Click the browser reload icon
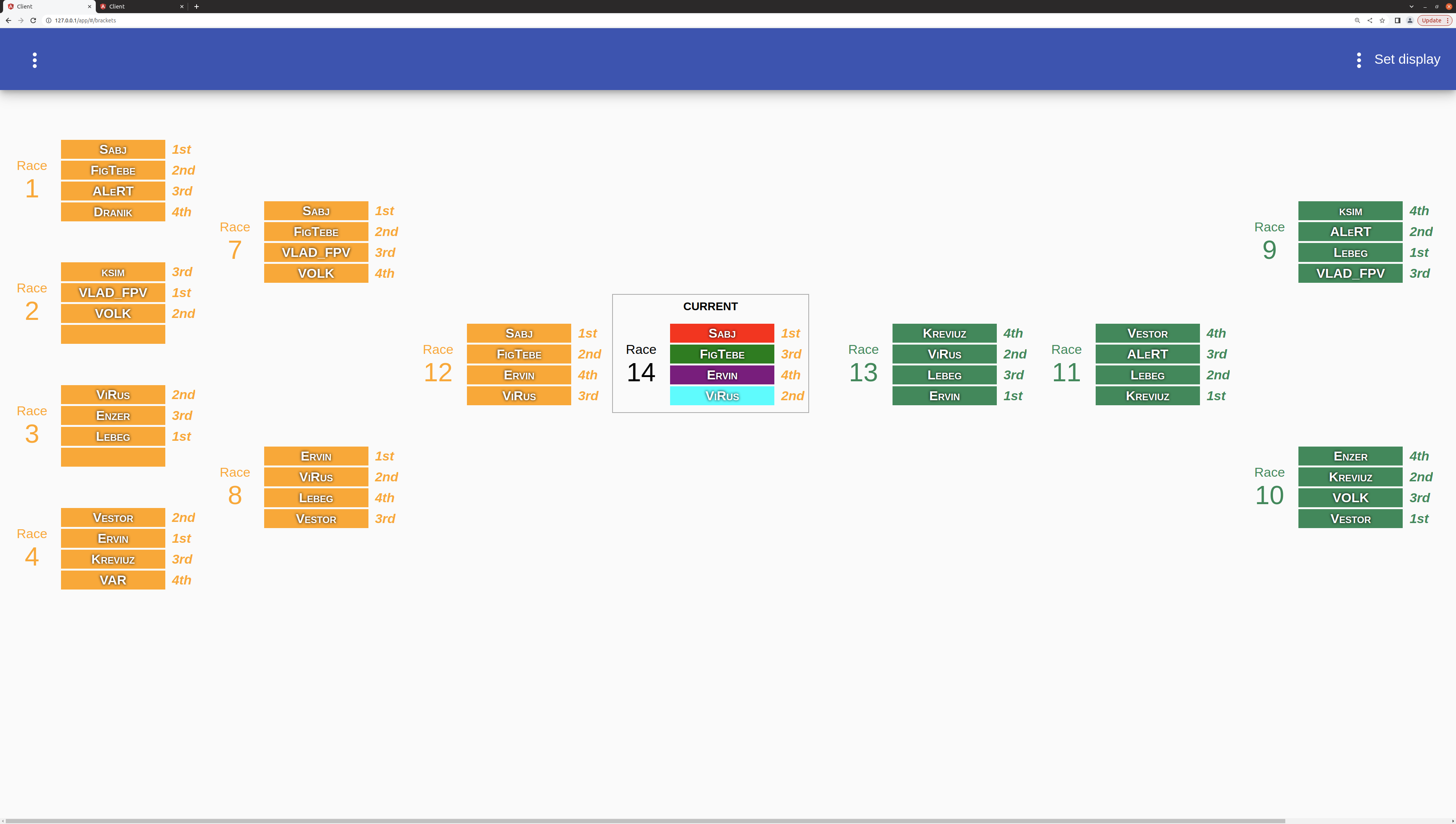Viewport: 1456px width, 824px height. coord(33,20)
